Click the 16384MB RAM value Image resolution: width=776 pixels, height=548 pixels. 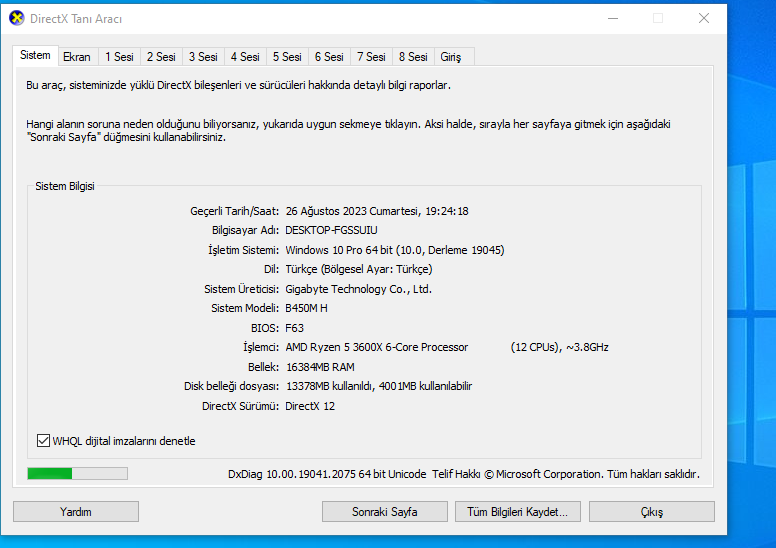pos(320,367)
